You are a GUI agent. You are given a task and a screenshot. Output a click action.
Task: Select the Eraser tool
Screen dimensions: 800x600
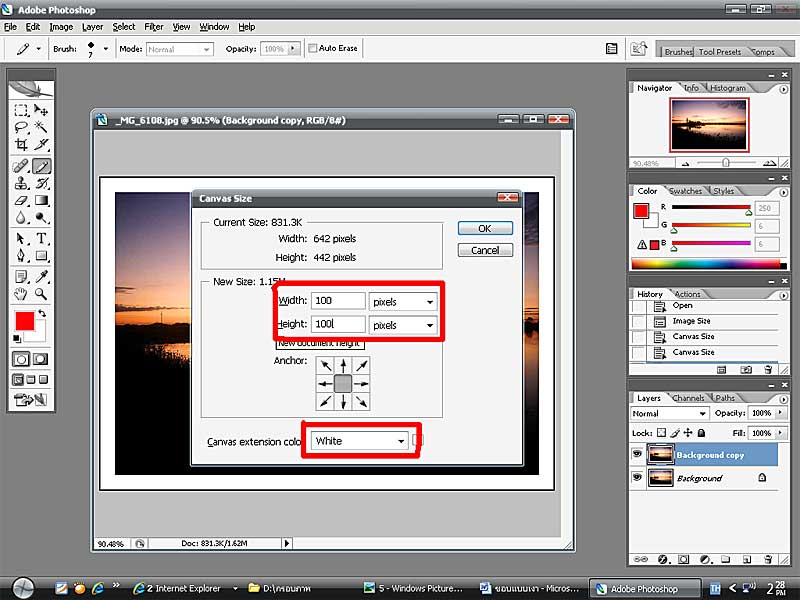coord(21,201)
